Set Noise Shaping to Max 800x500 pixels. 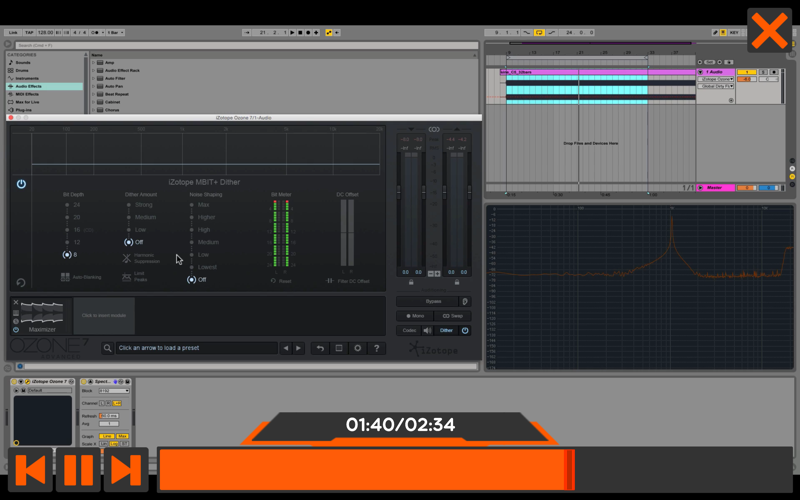point(199,205)
